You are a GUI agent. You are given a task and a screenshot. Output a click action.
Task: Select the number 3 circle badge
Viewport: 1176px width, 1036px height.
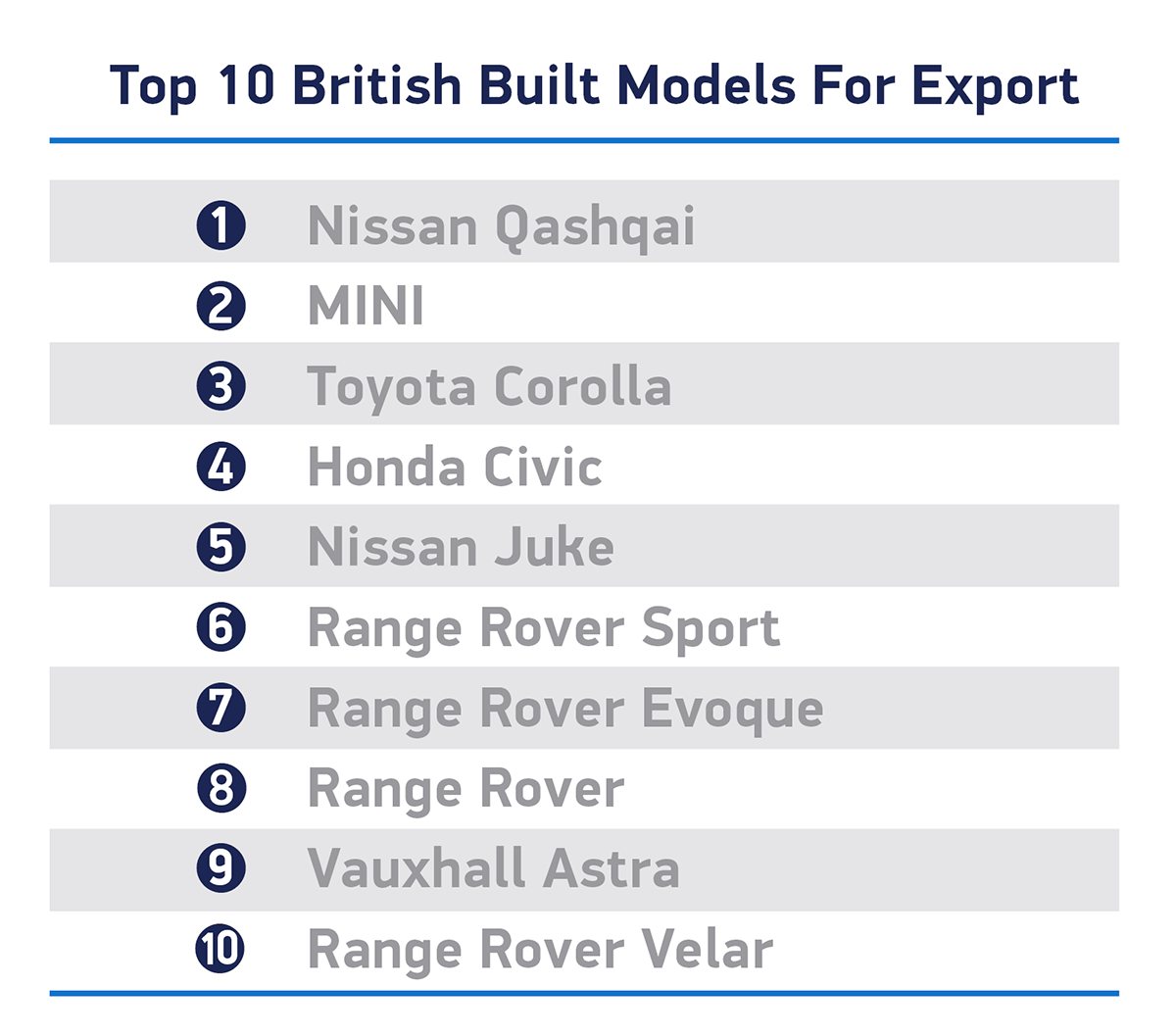pos(220,386)
